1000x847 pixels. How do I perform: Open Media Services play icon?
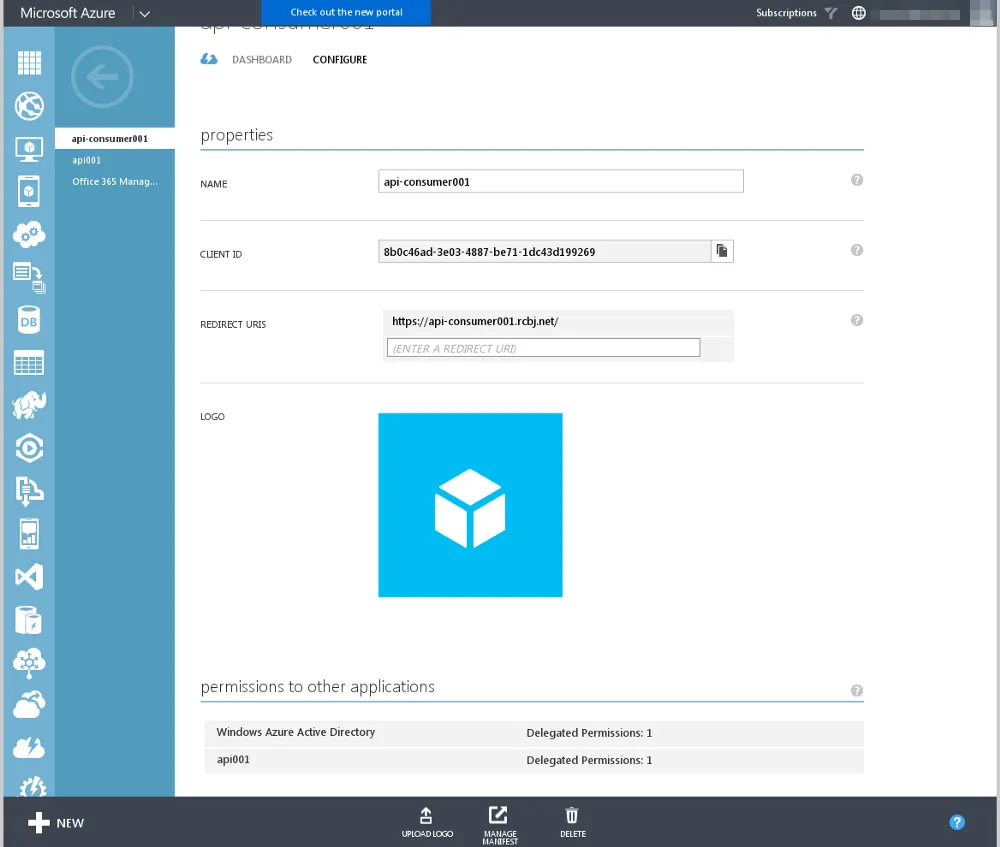29,448
